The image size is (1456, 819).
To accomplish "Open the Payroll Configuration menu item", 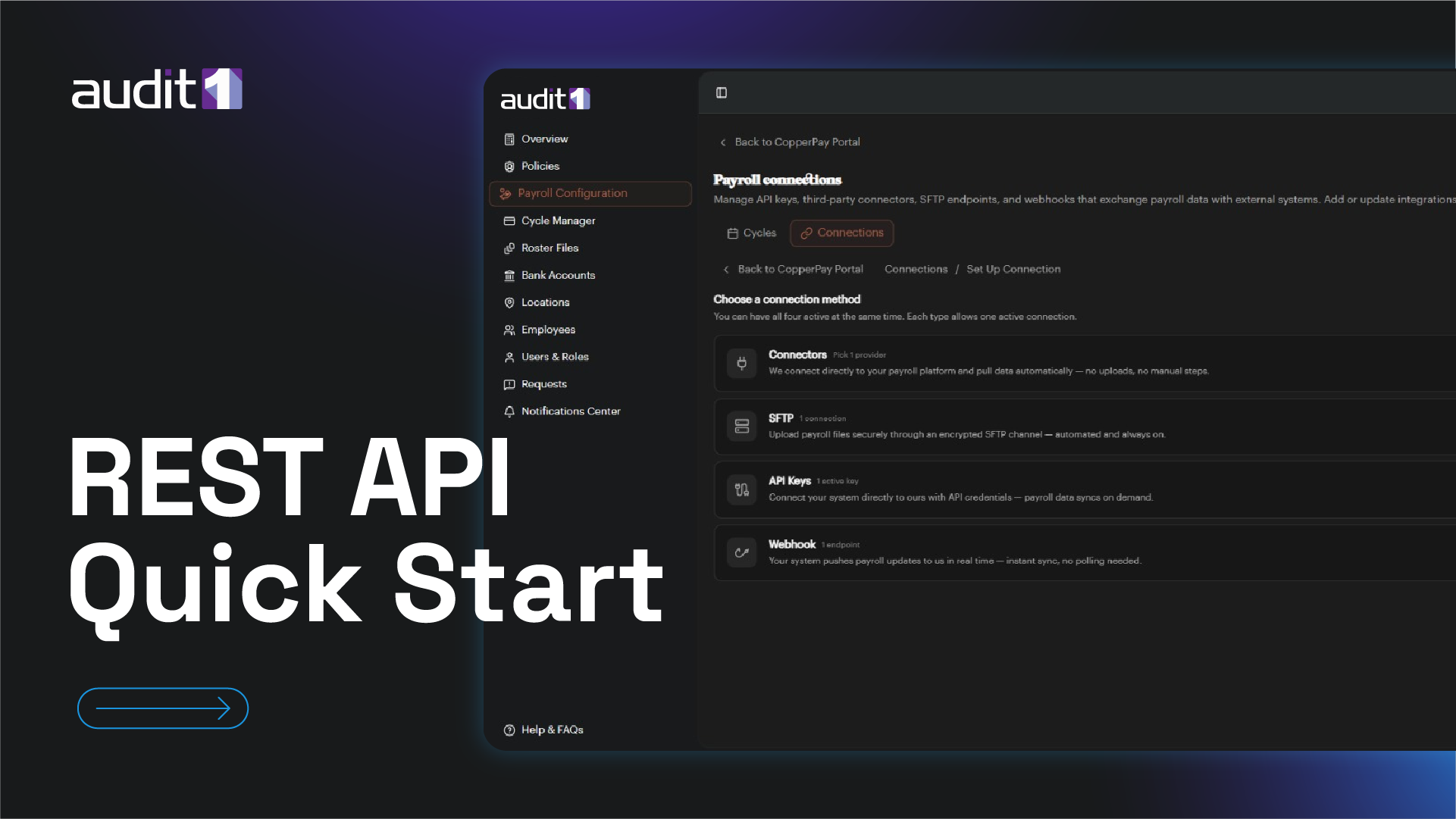I will pos(573,193).
